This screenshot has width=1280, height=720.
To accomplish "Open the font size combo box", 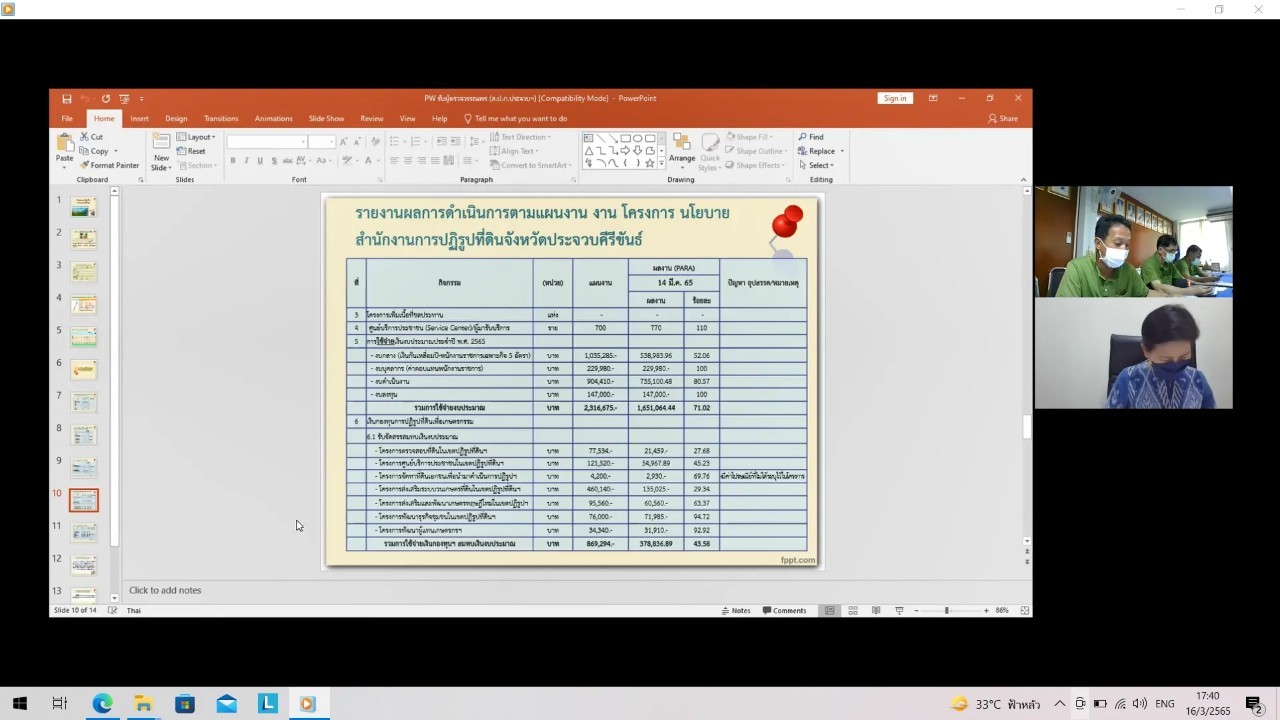I will click(321, 142).
